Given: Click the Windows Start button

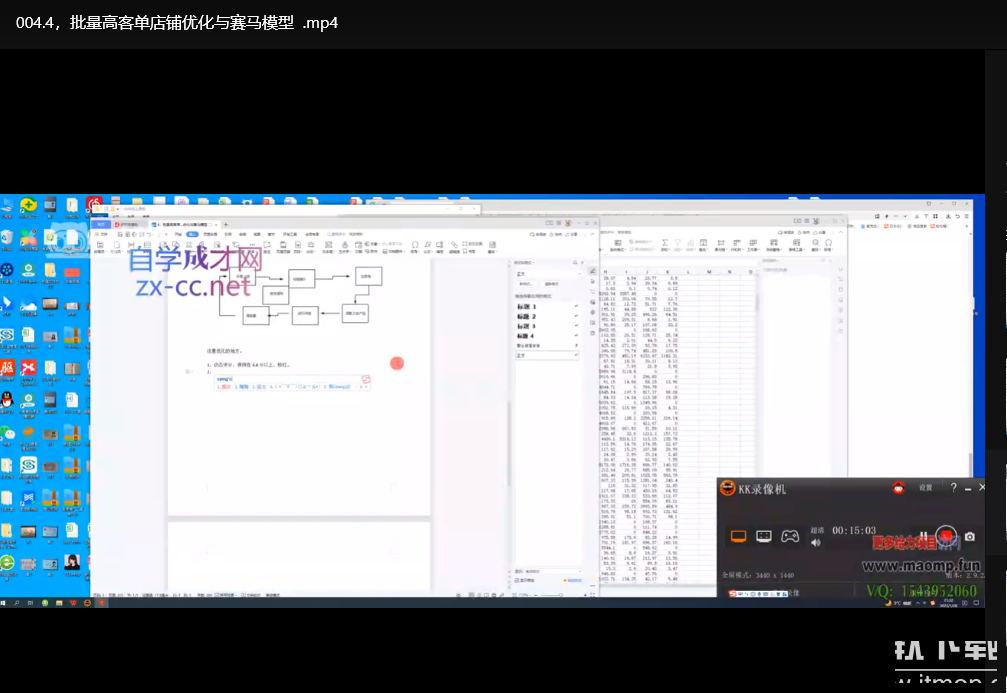Looking at the screenshot, I should (x=5, y=602).
